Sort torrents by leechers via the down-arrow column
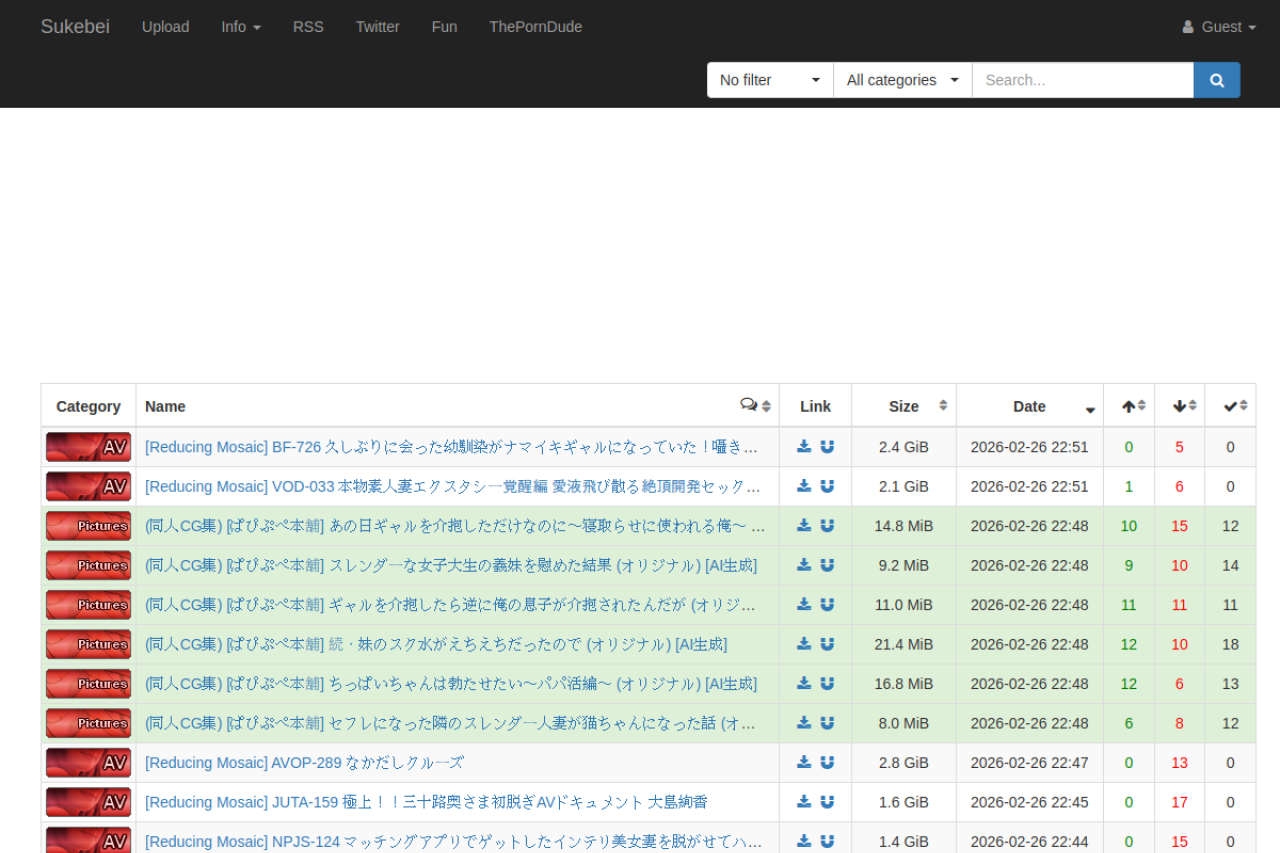Viewport: 1280px width, 853px height. (x=1179, y=405)
